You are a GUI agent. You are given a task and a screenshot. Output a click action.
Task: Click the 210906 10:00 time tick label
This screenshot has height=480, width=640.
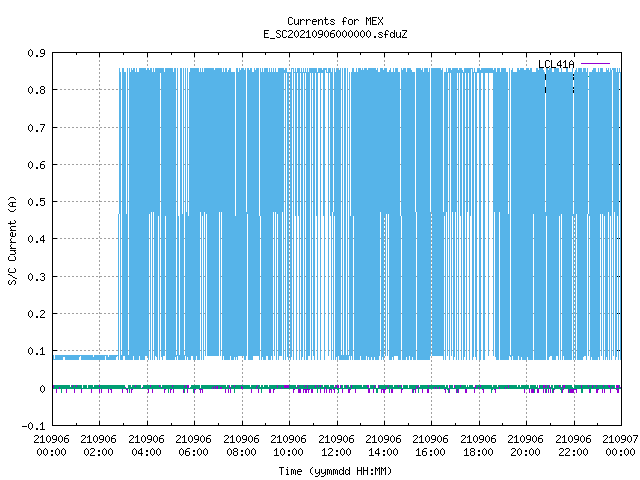[289, 445]
